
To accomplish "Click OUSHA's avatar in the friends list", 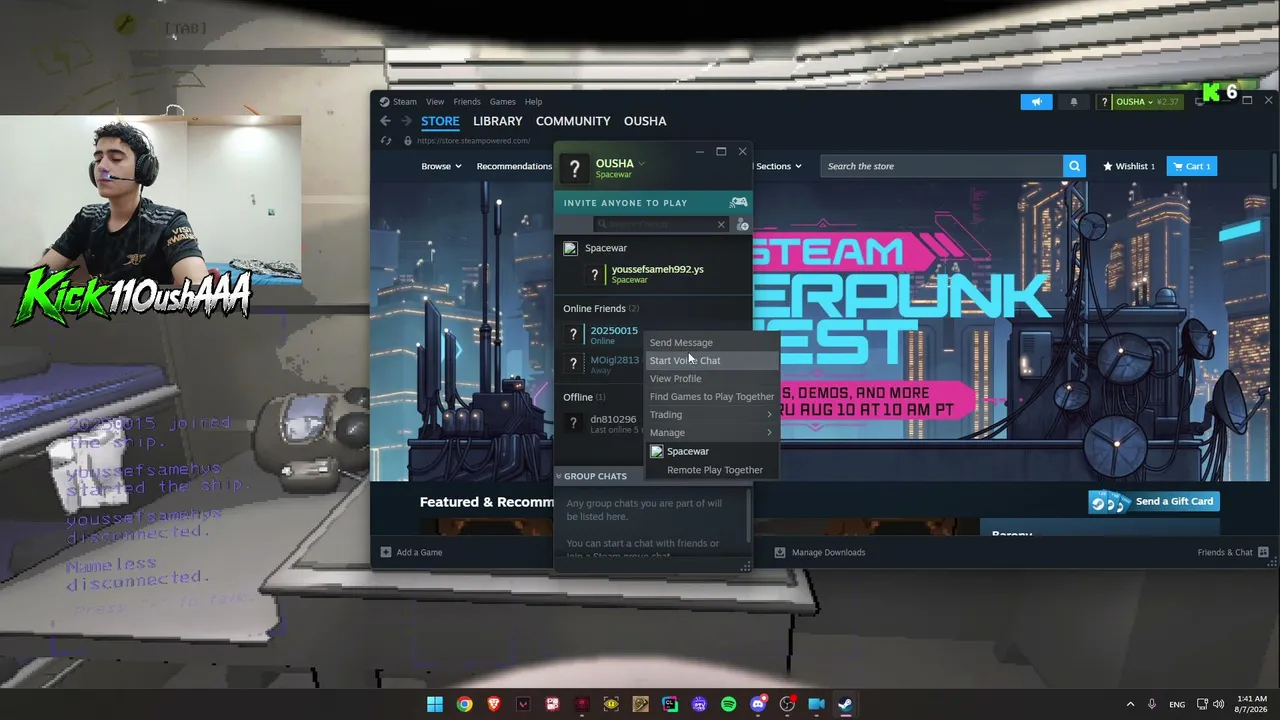I will pos(575,168).
